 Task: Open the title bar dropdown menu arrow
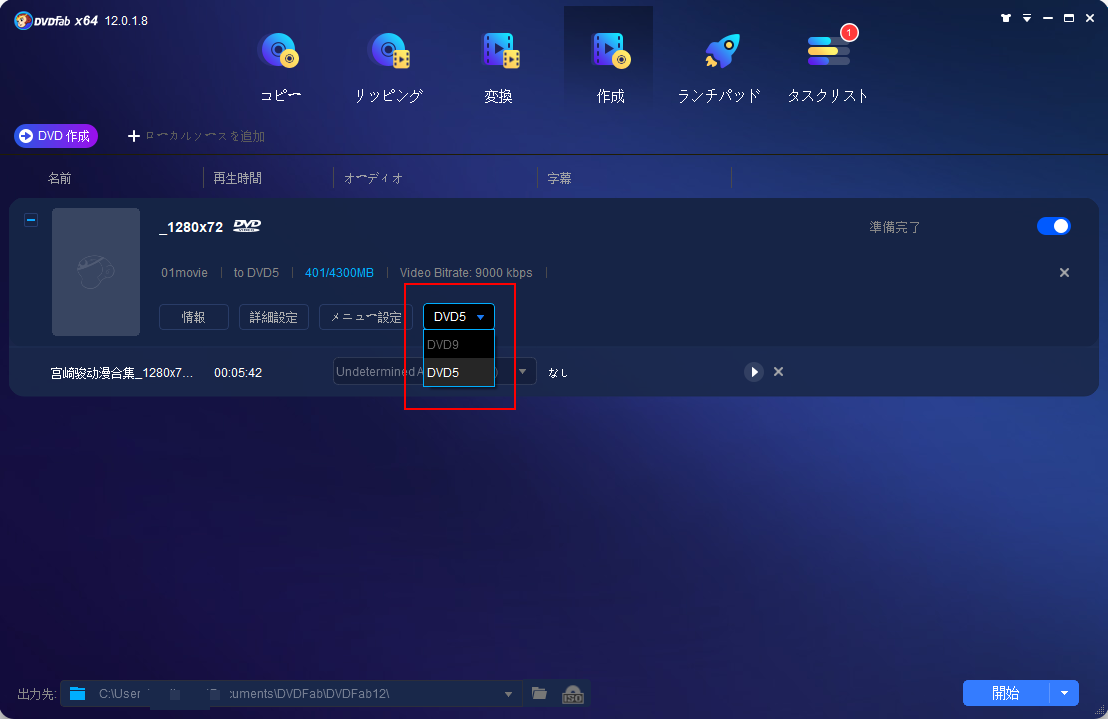(1027, 18)
